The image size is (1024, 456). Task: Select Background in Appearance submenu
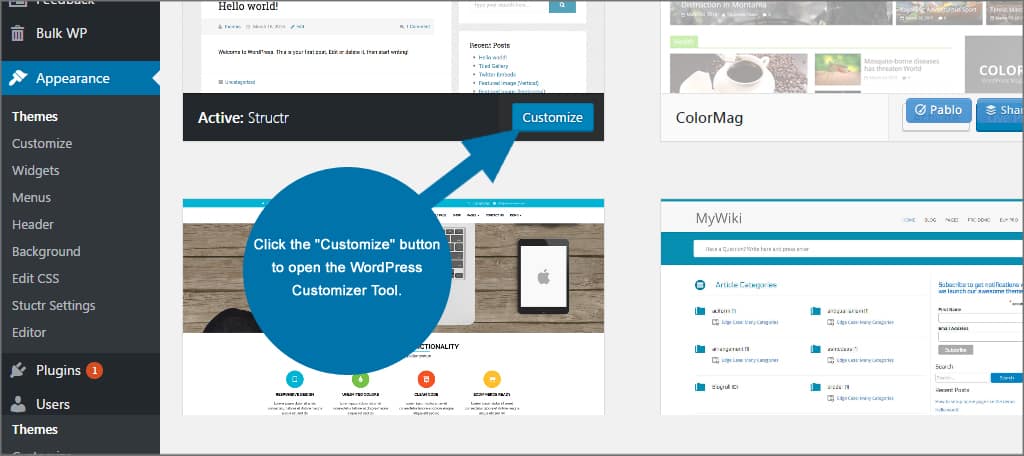coord(46,252)
